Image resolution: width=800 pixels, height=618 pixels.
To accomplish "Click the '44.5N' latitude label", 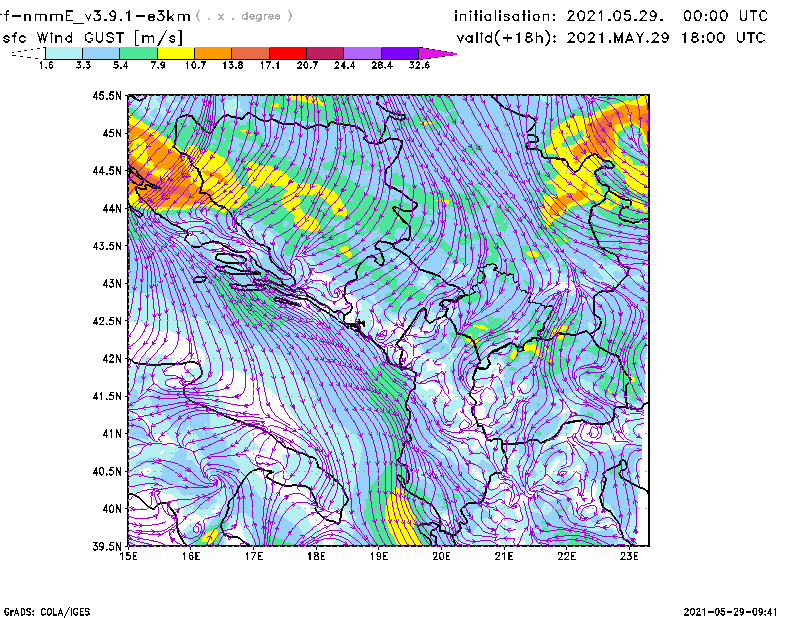I will pos(107,170).
